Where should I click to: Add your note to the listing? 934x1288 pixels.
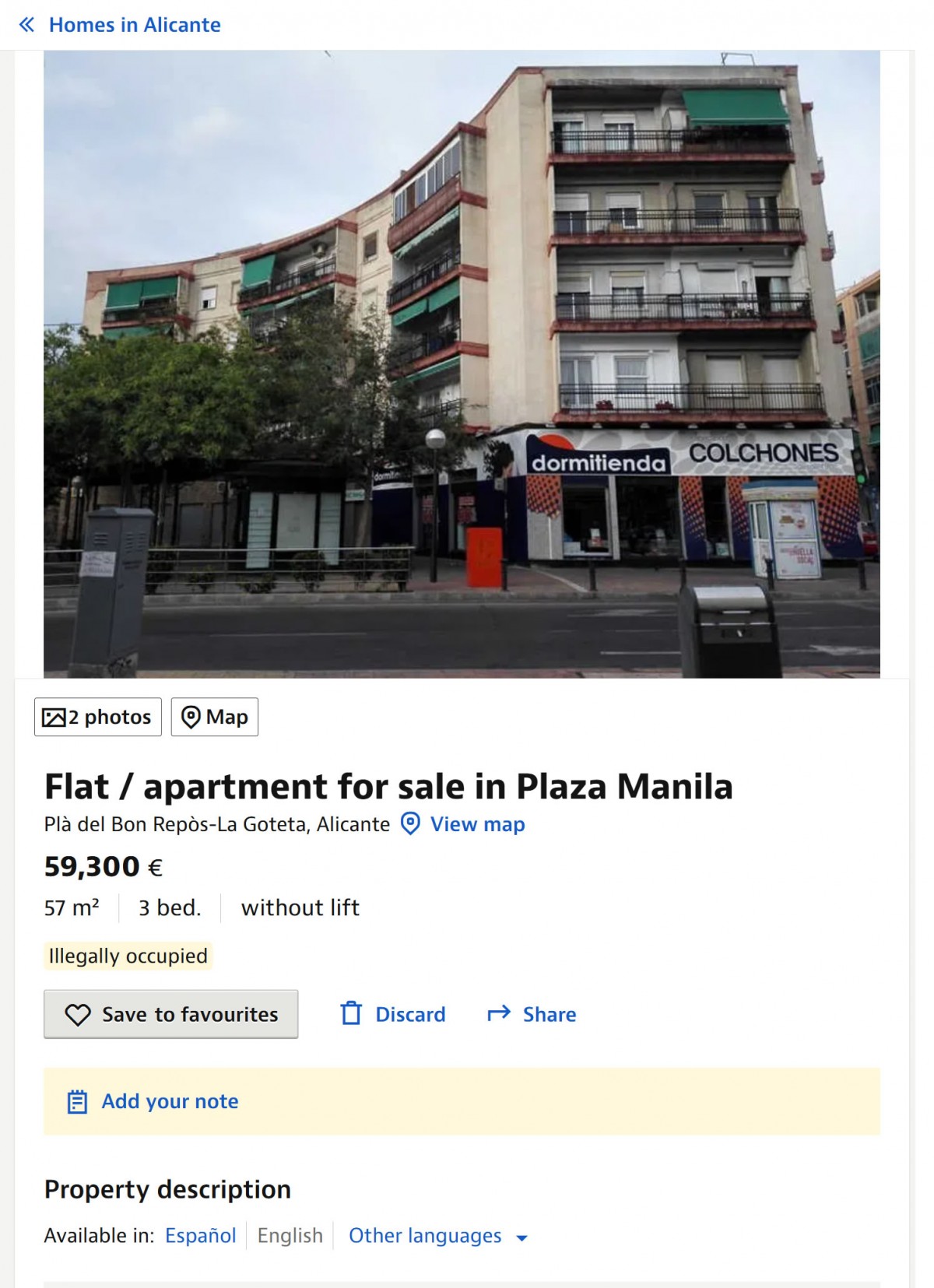(170, 1101)
